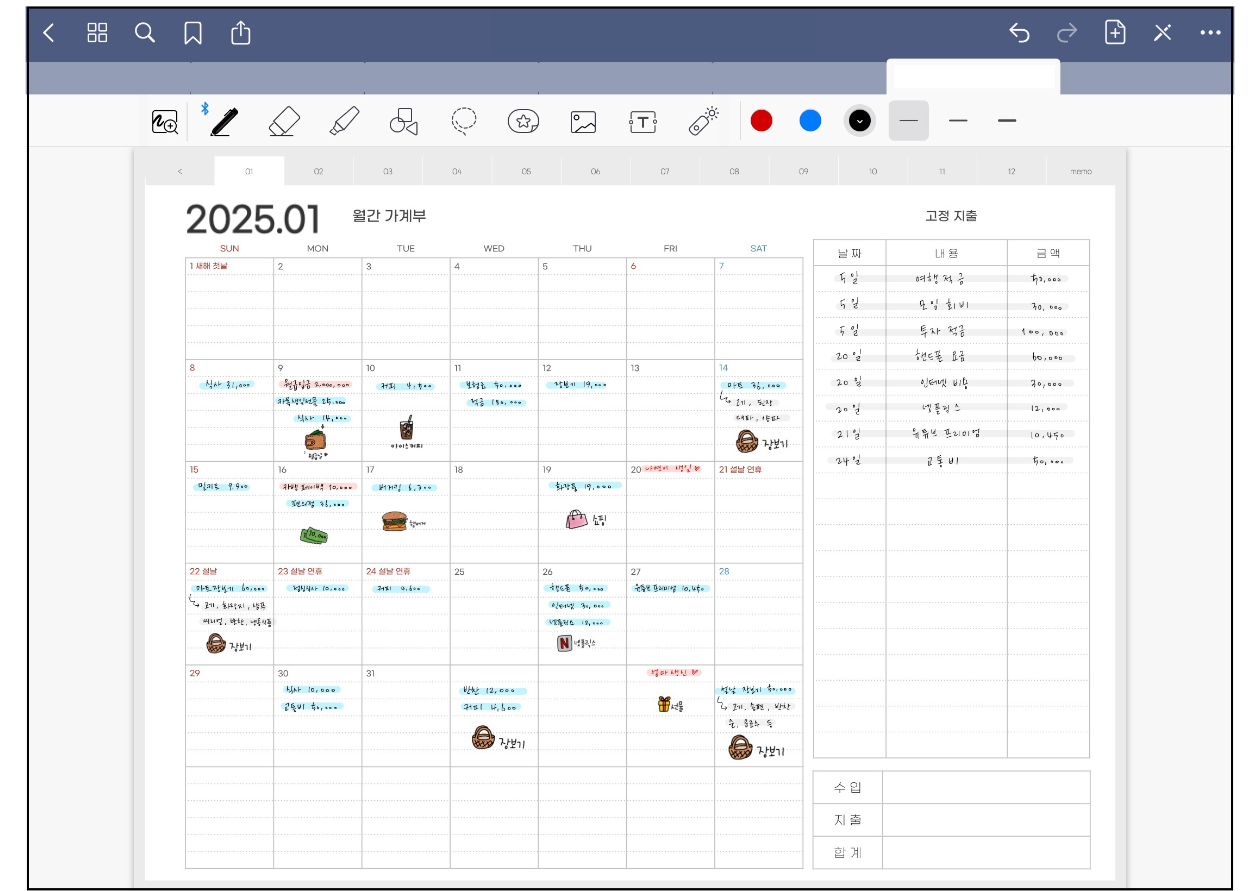
Task: Open the 12 month tab
Action: (1011, 171)
